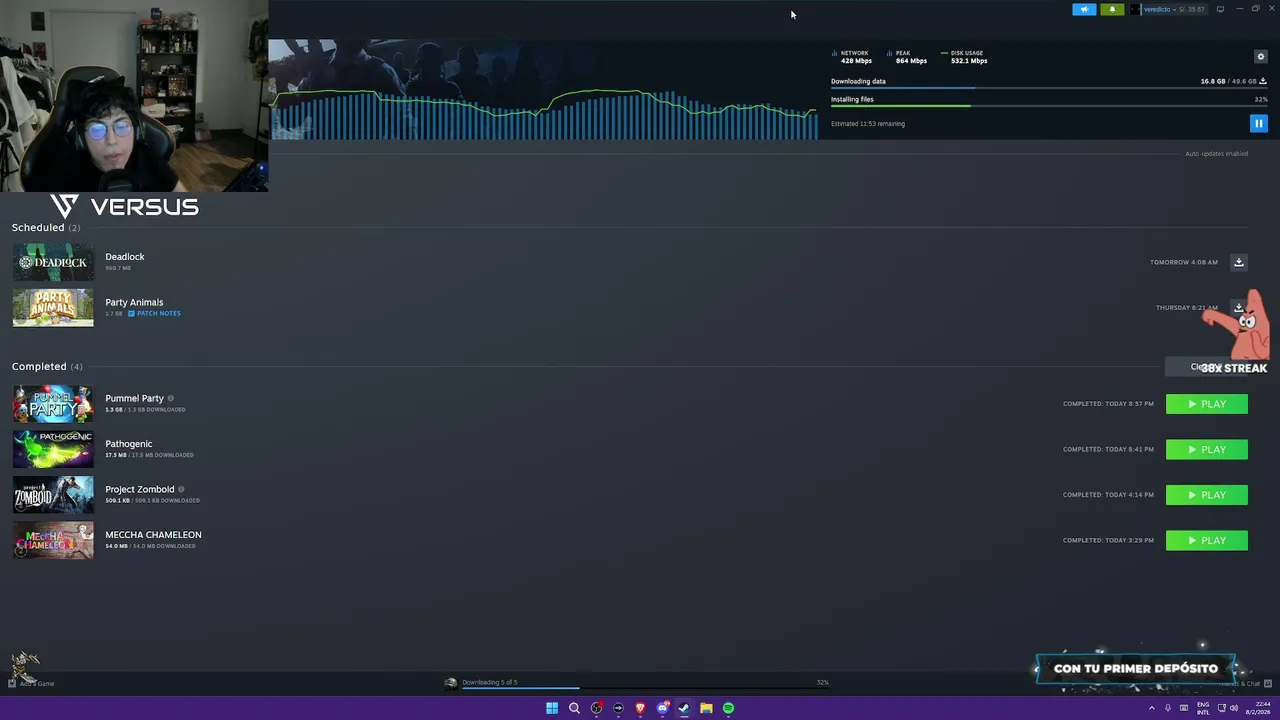
Task: Click the Completed section heading
Action: point(47,367)
